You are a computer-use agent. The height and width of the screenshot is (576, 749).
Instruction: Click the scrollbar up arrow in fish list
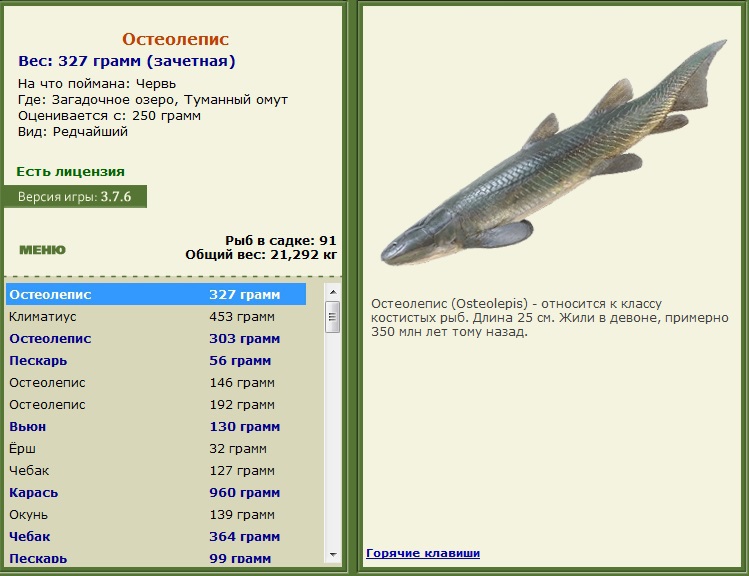[333, 292]
